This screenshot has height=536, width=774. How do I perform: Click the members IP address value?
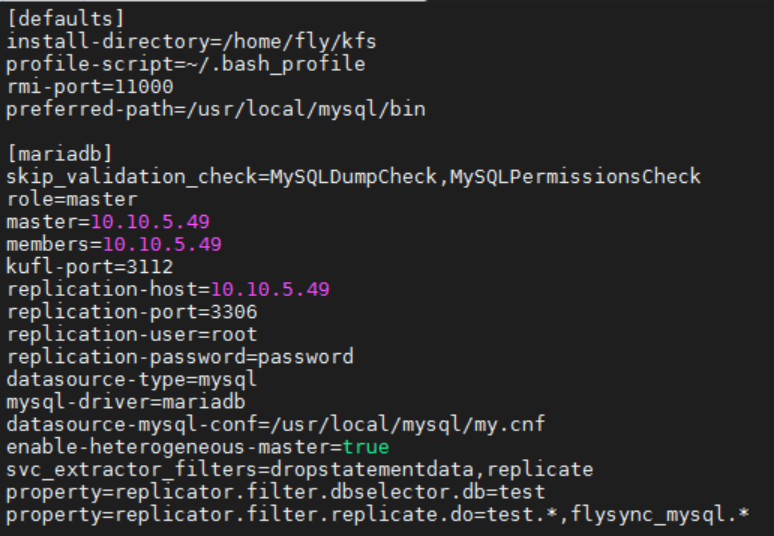pyautogui.click(x=162, y=244)
